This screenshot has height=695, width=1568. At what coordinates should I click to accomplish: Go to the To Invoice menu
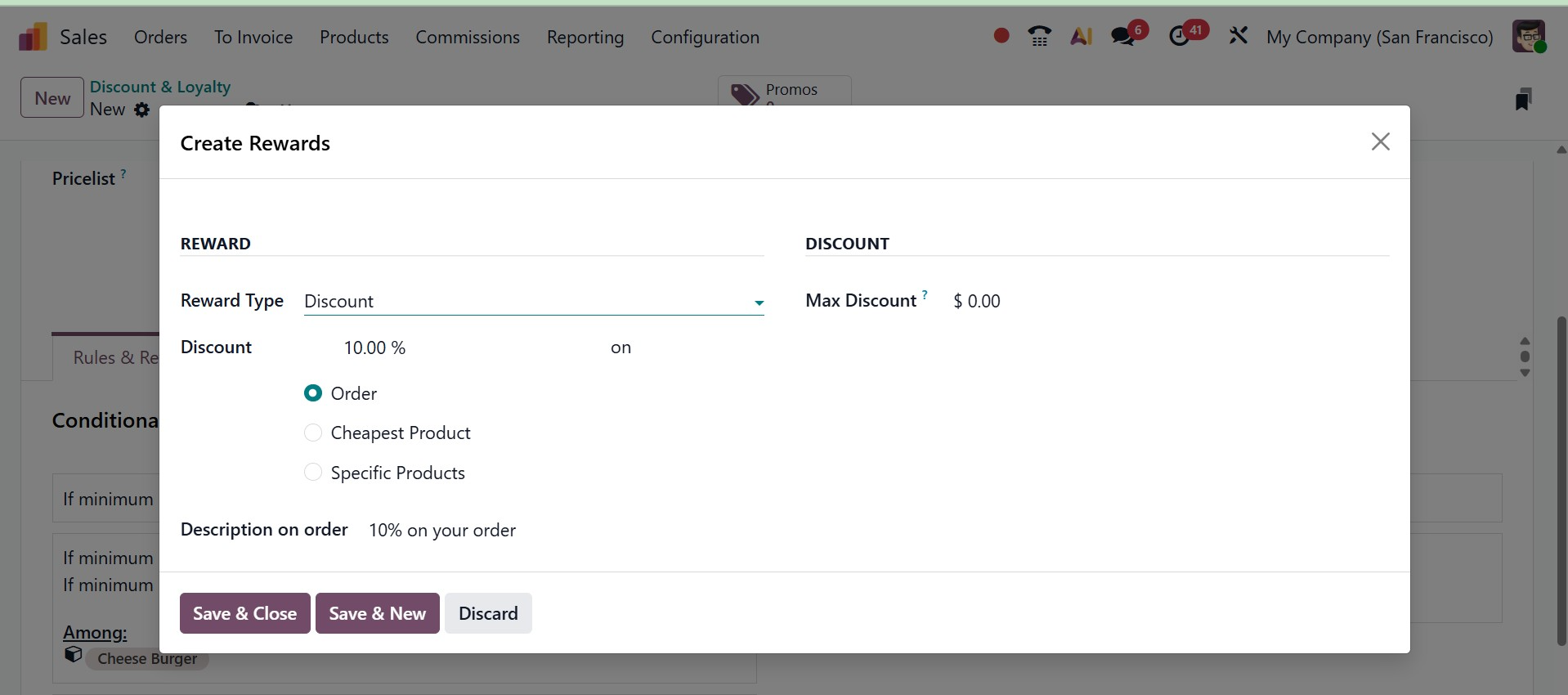[253, 38]
